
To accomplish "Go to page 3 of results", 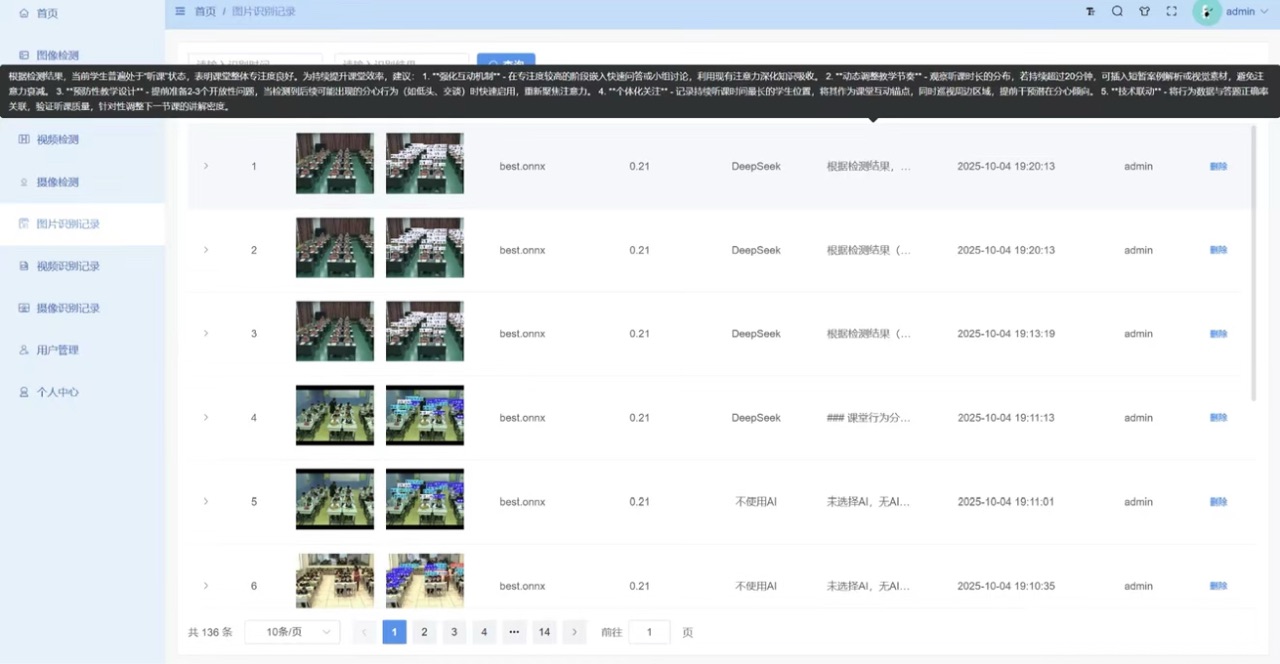I will [x=454, y=632].
